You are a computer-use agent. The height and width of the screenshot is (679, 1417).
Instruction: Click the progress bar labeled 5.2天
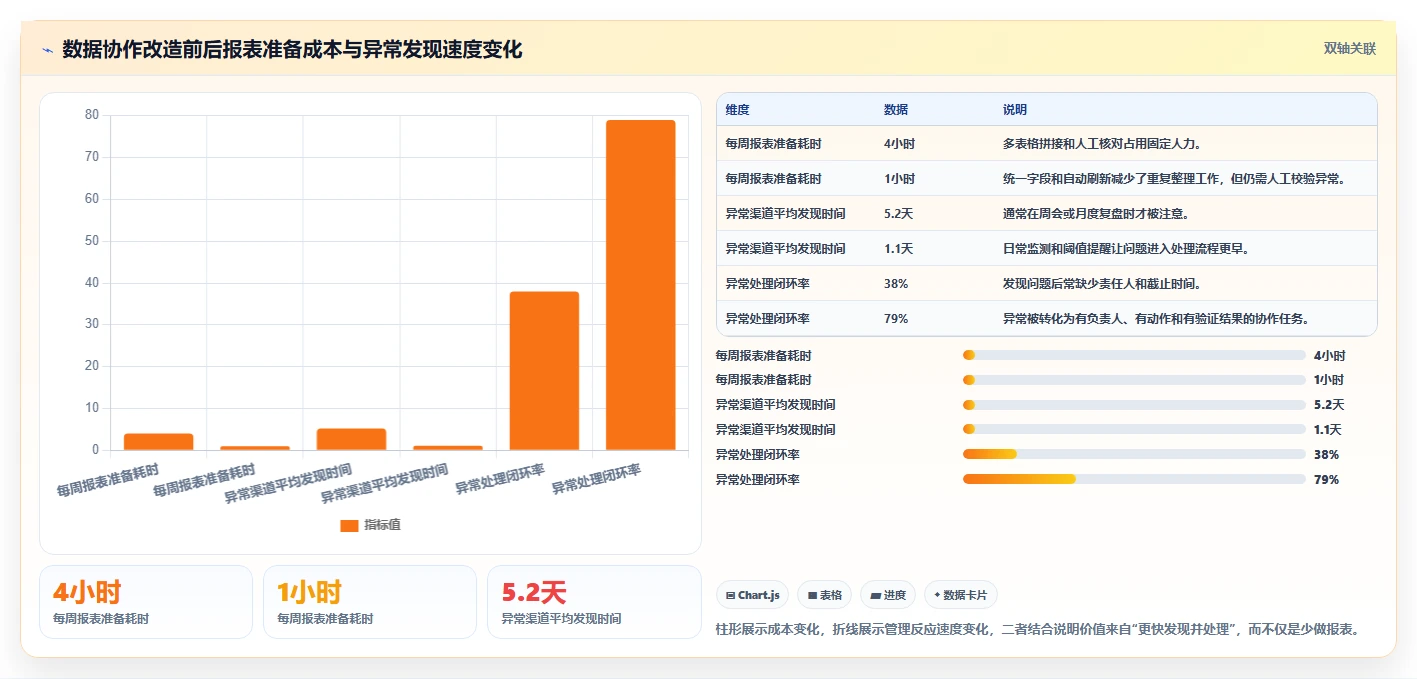point(1134,405)
